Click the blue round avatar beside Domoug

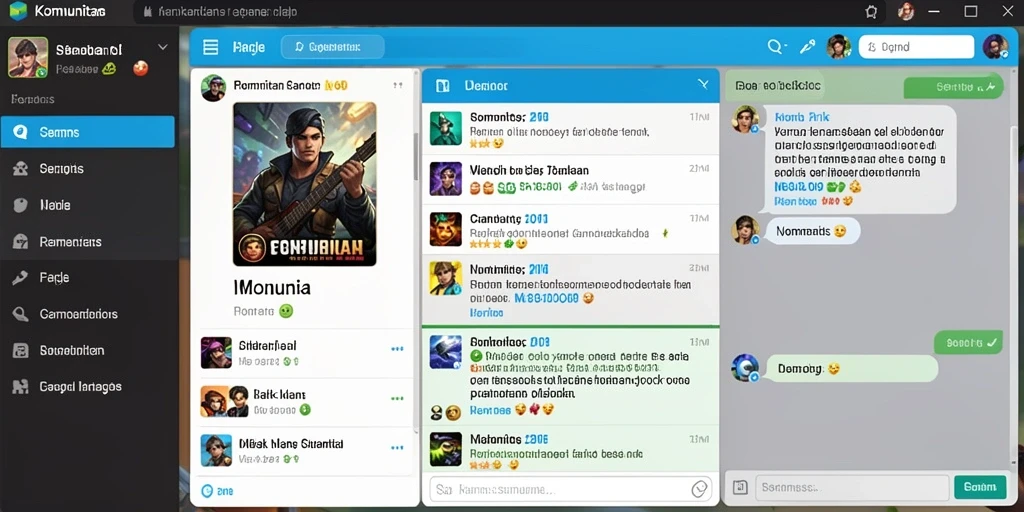click(x=745, y=368)
